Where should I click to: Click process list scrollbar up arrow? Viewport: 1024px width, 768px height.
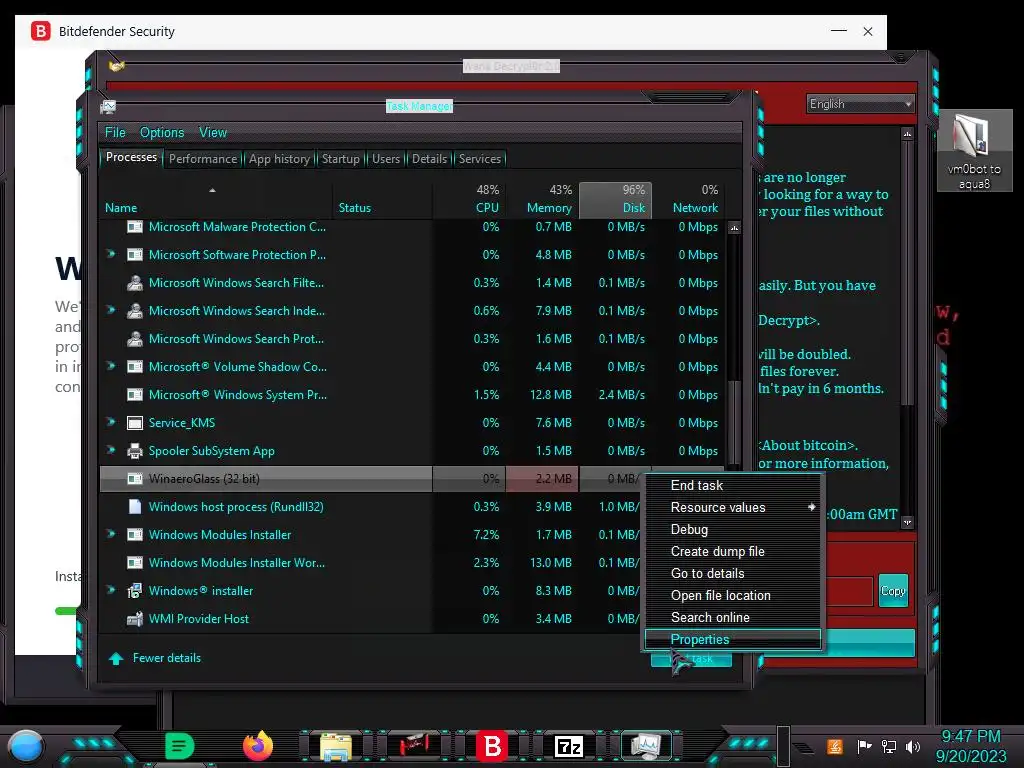pyautogui.click(x=734, y=228)
